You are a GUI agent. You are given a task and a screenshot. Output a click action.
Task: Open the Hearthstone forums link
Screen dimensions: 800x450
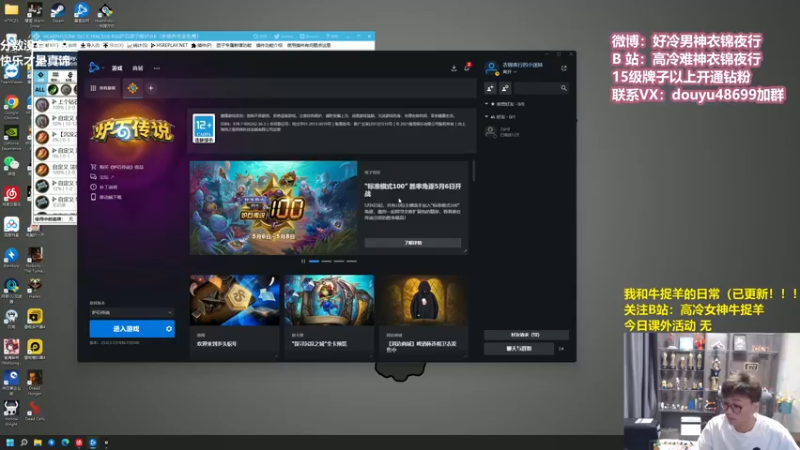[x=102, y=177]
